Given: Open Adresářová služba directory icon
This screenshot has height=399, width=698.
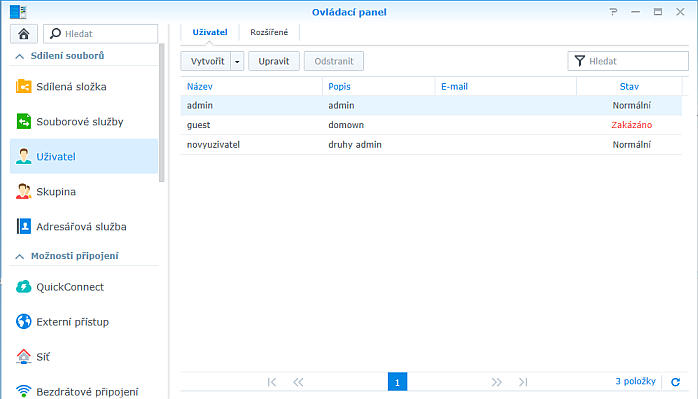Looking at the screenshot, I should [24, 226].
